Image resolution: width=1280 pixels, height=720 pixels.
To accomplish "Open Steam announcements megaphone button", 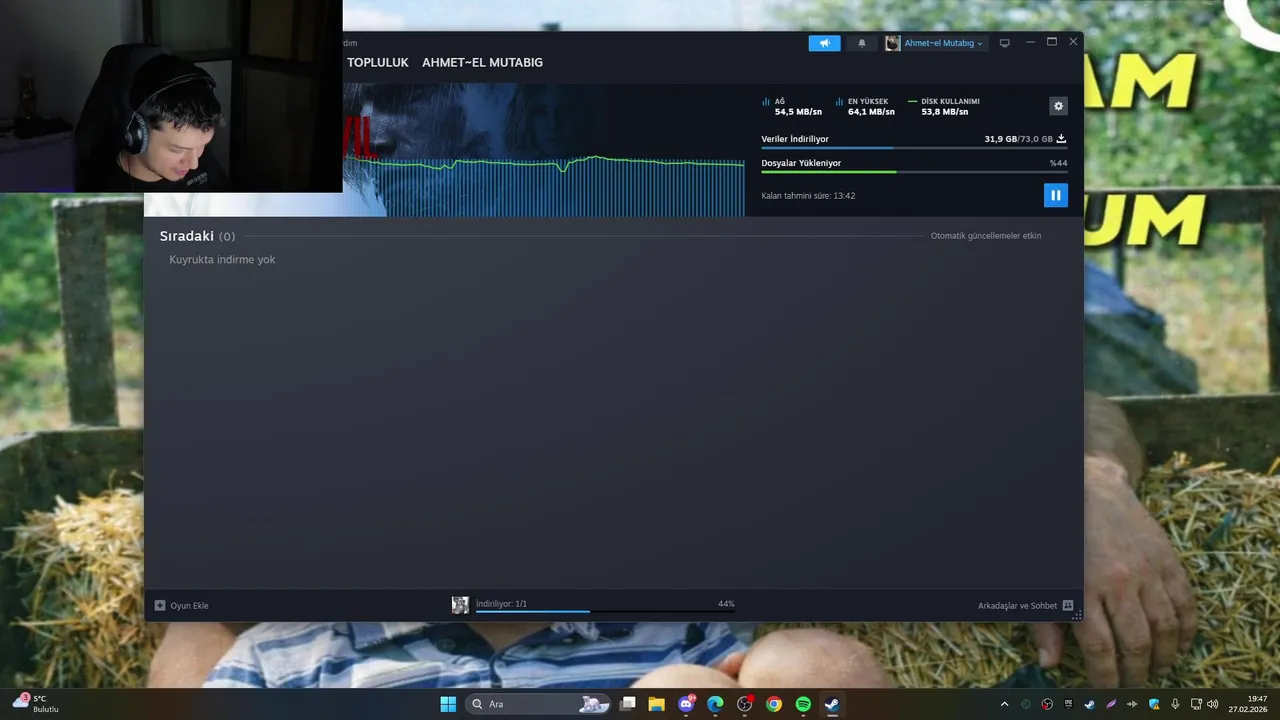I will [x=824, y=43].
